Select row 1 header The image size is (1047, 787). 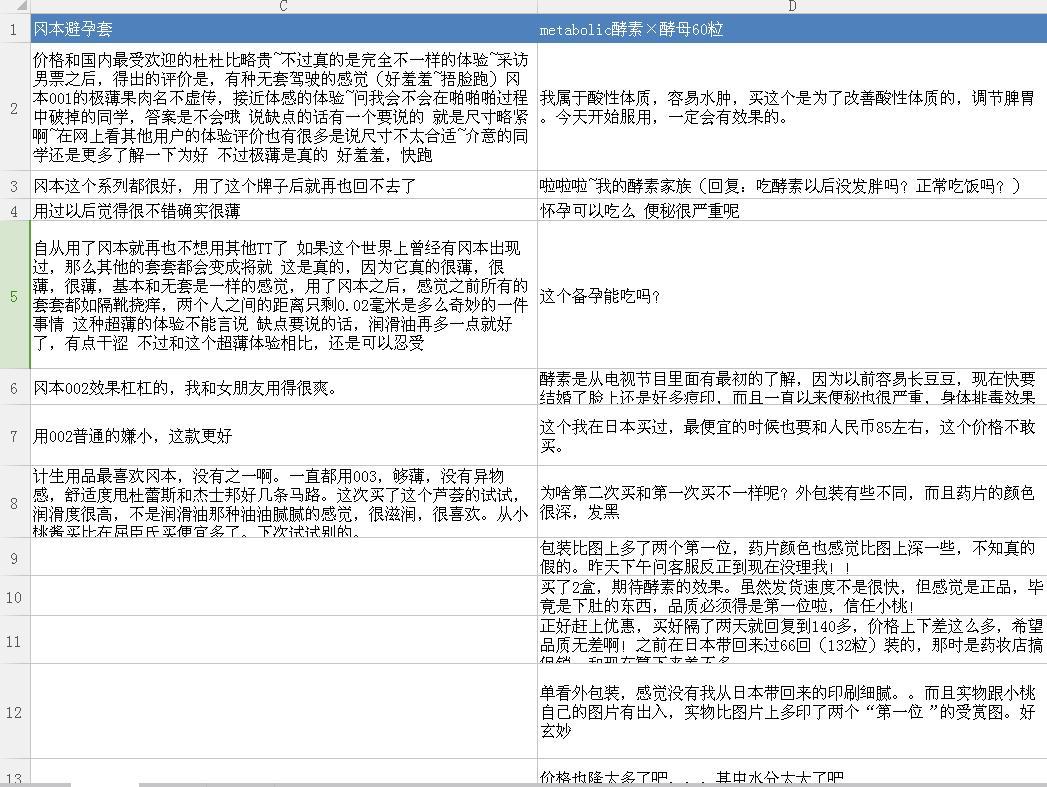pyautogui.click(x=13, y=29)
